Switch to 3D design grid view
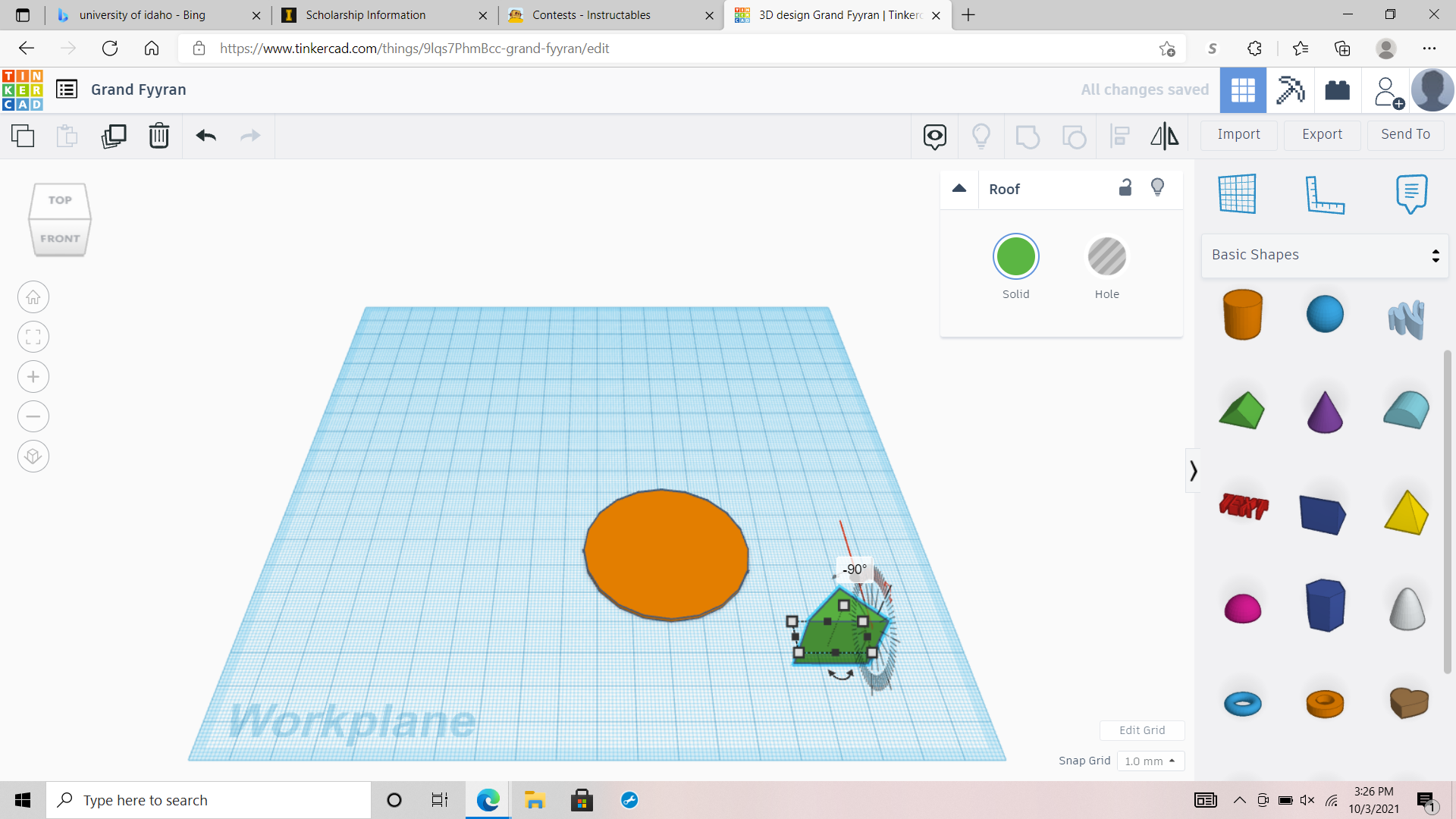This screenshot has height=819, width=1456. [1243, 90]
